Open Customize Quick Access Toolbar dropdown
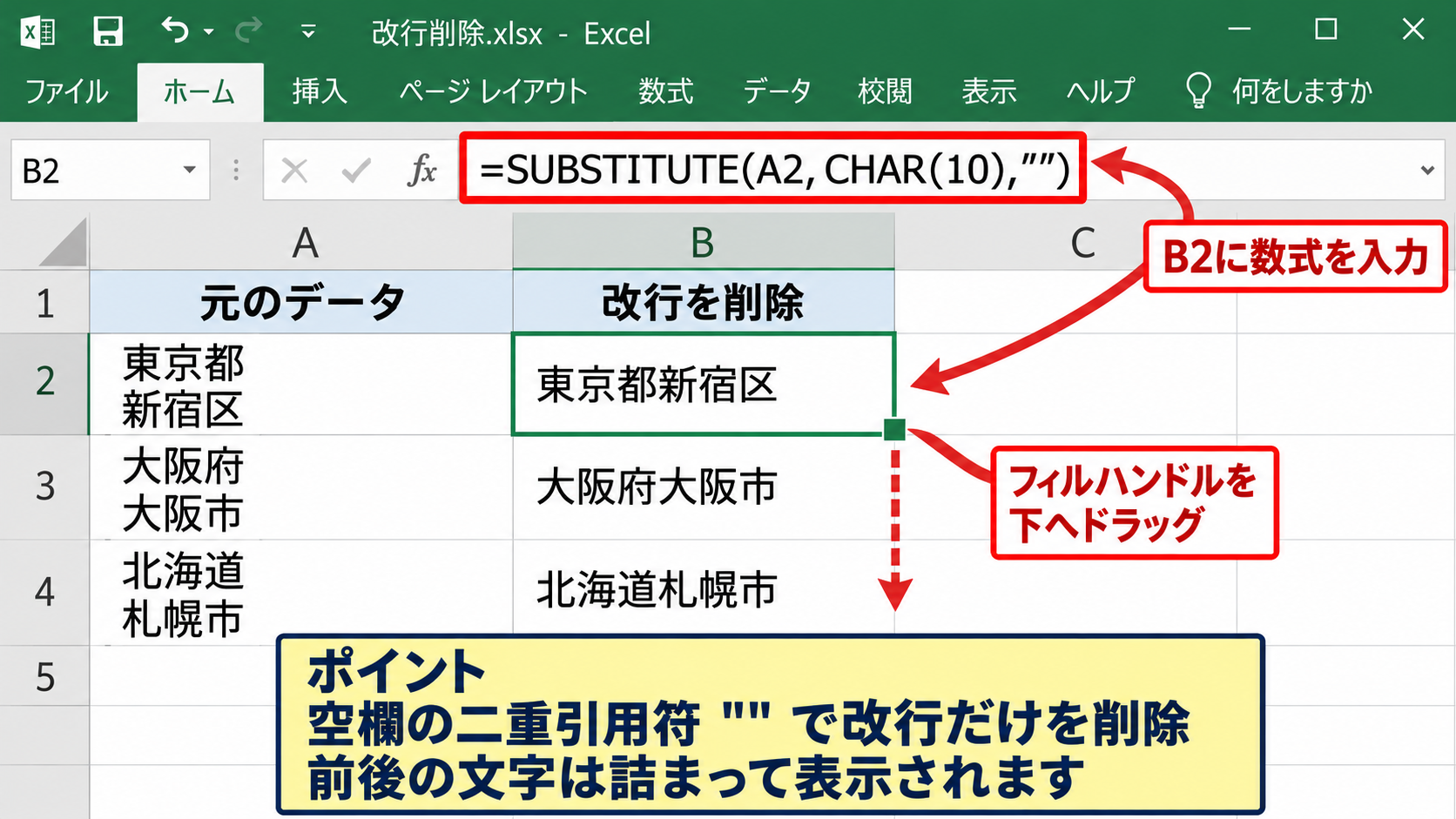This screenshot has width=1456, height=819. [x=307, y=32]
